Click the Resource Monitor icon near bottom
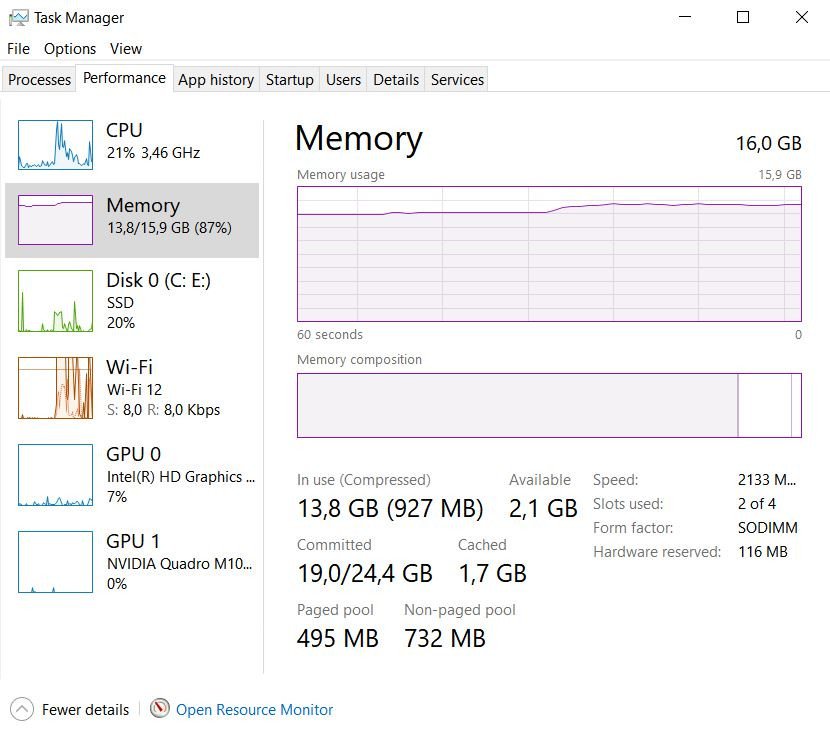 tap(160, 709)
